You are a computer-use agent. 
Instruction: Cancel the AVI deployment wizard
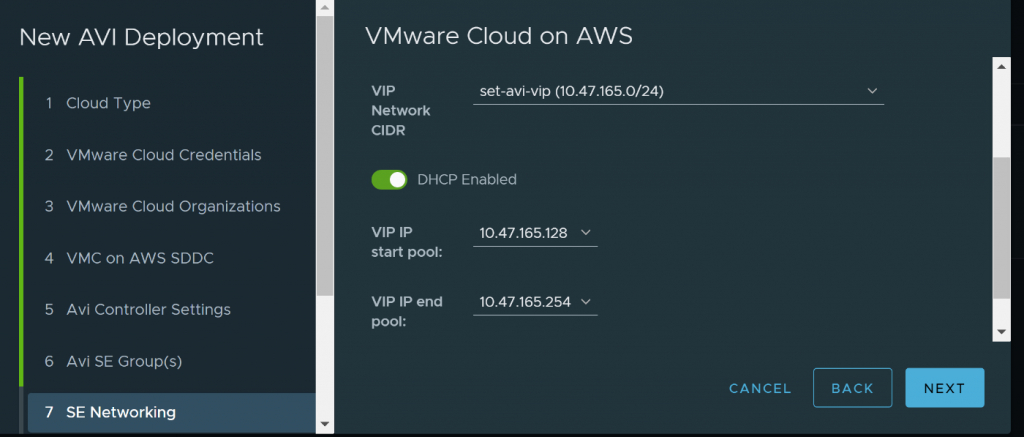760,388
